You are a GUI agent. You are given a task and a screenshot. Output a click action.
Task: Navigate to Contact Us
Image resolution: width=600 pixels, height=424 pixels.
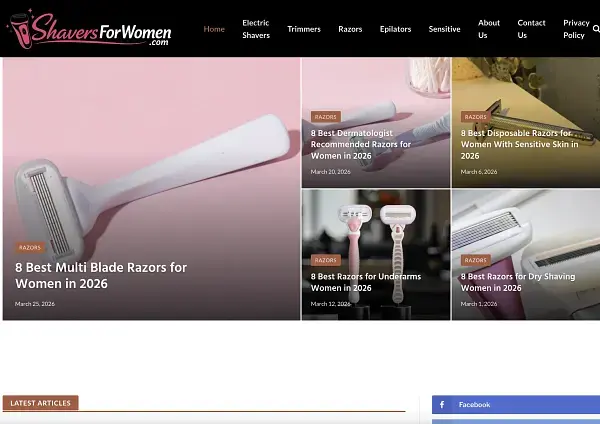coord(531,29)
